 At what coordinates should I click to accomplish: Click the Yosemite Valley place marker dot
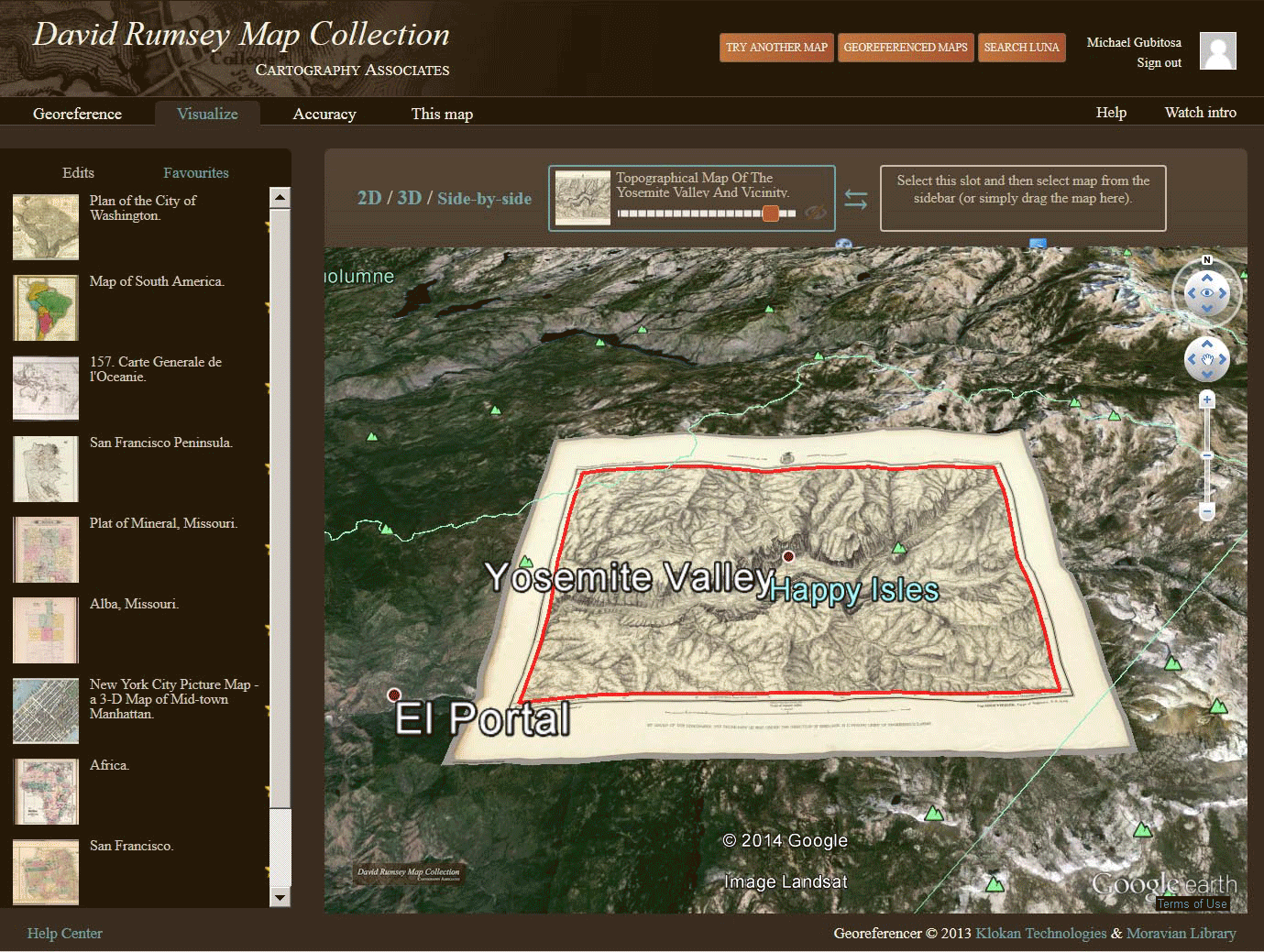point(788,556)
